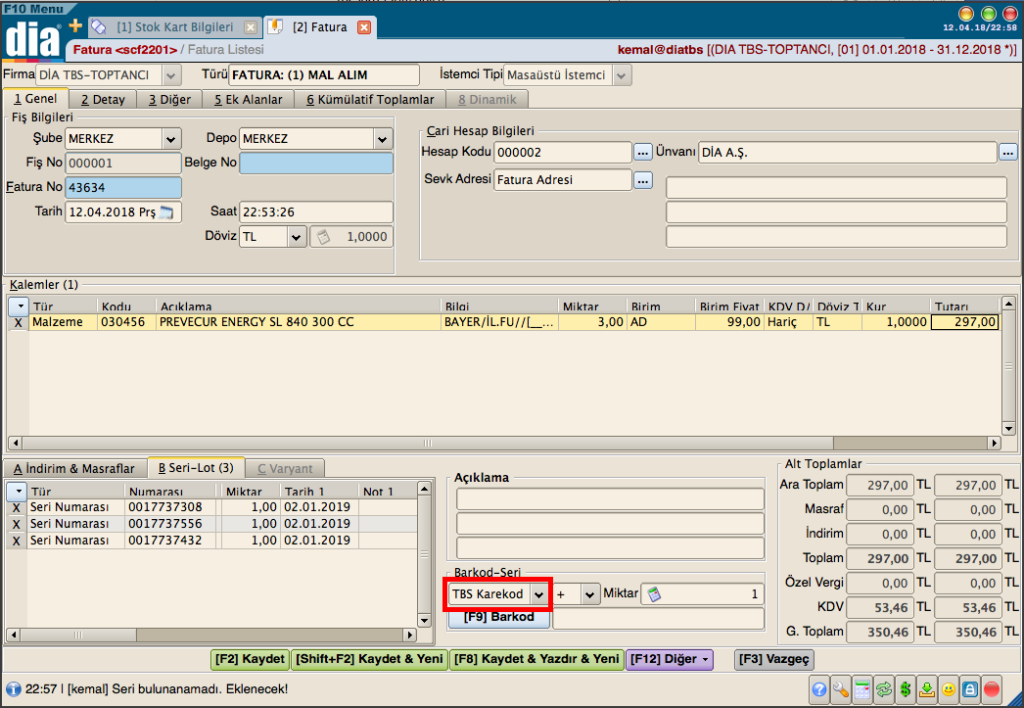This screenshot has height=708, width=1024.
Task: Open the İstemci Tipi dropdown
Action: 622,75
